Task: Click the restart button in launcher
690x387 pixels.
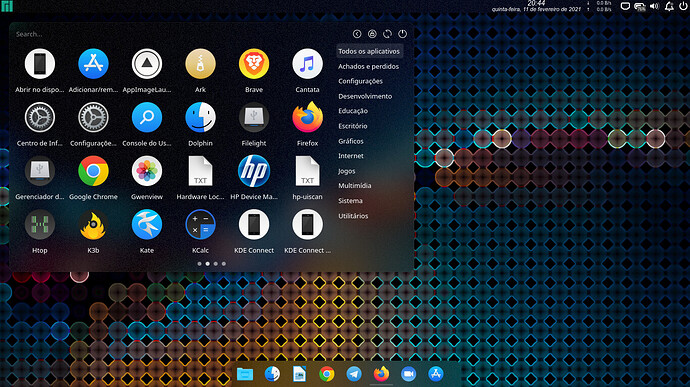Action: [x=387, y=34]
